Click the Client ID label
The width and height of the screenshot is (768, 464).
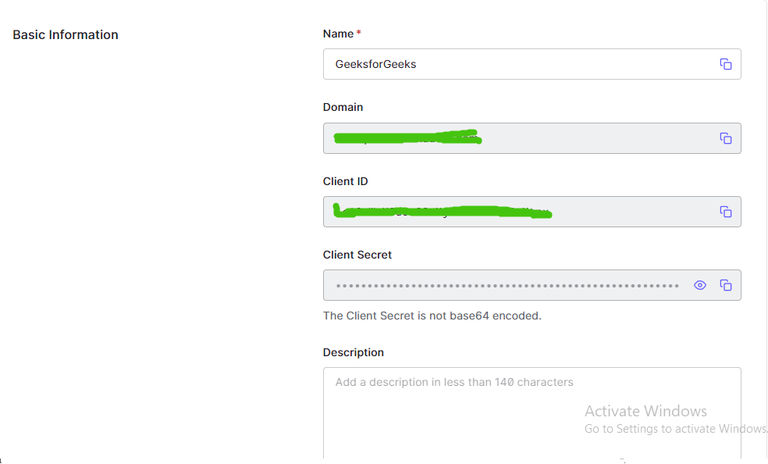point(346,181)
